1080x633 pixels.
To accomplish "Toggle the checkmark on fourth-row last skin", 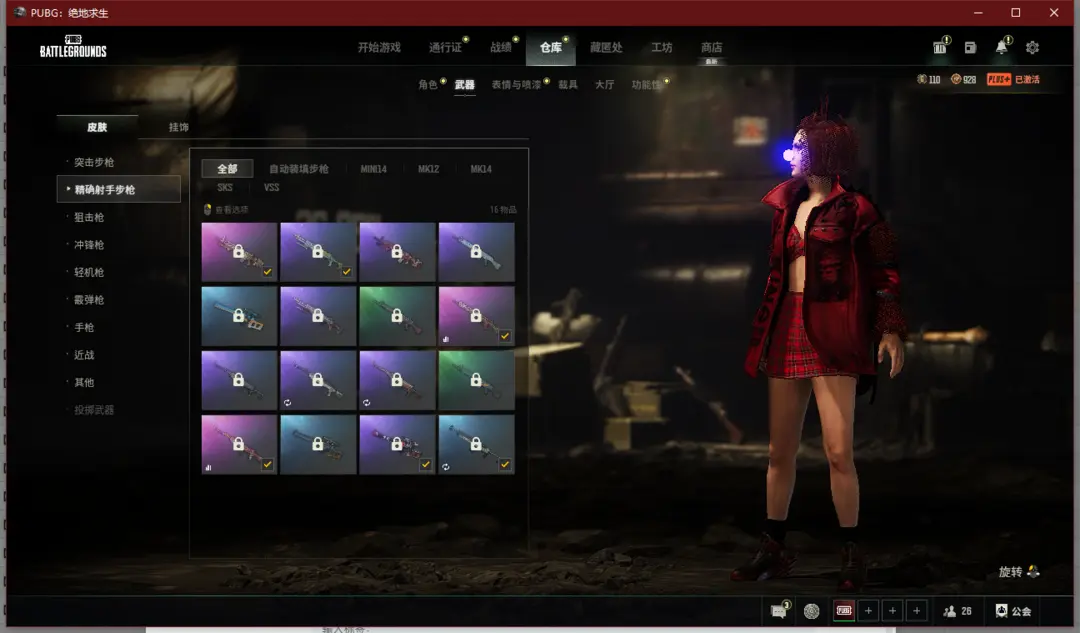I will (505, 464).
